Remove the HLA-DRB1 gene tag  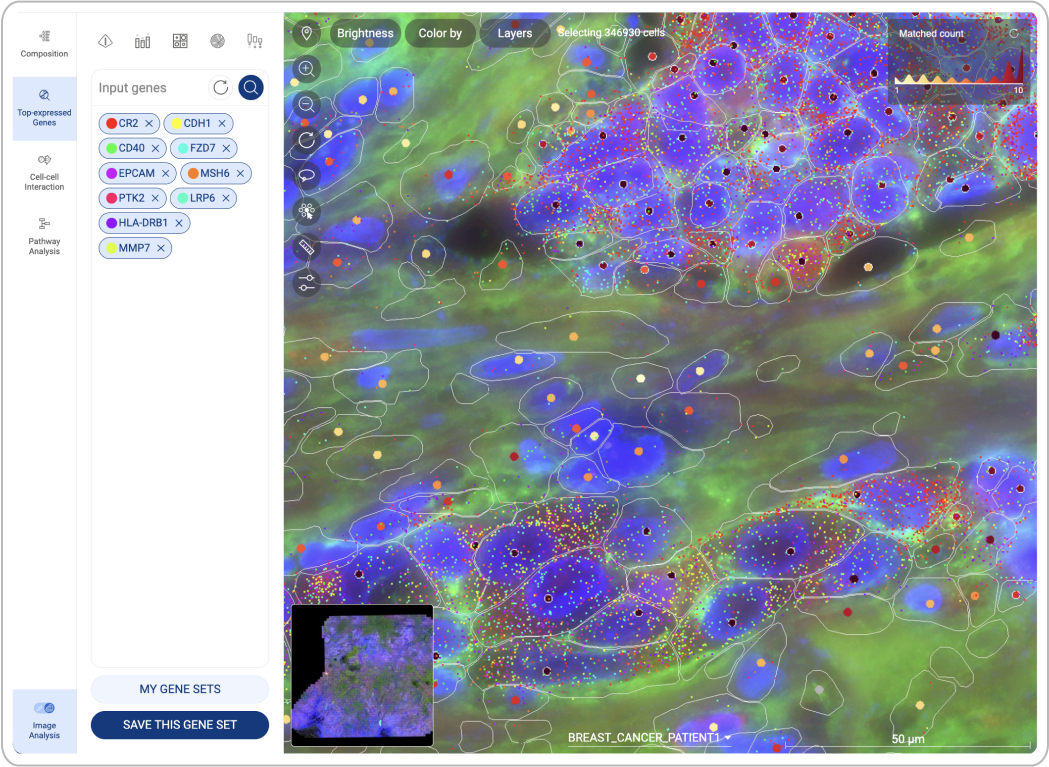[x=179, y=223]
